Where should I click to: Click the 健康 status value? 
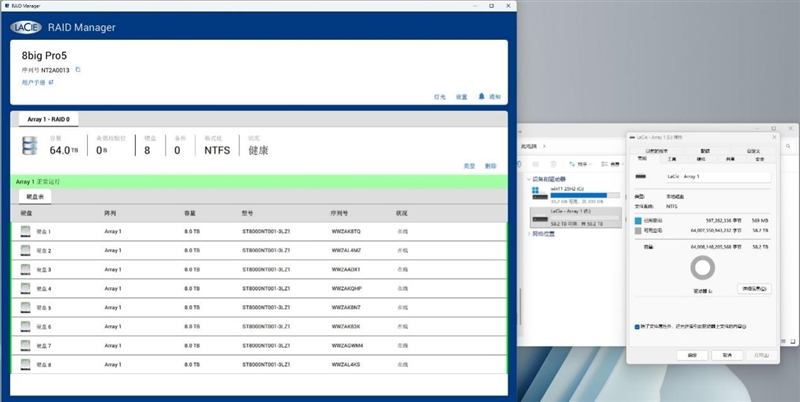click(x=258, y=150)
